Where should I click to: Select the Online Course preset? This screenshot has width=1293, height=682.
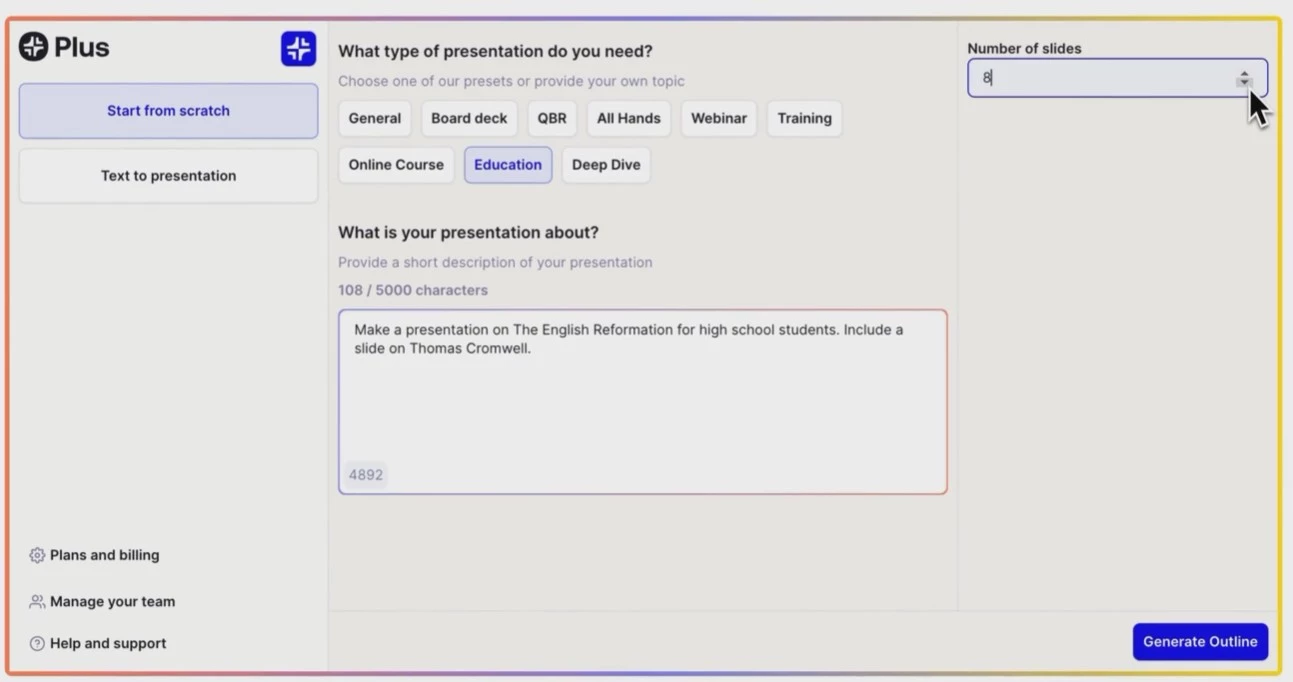[396, 165]
